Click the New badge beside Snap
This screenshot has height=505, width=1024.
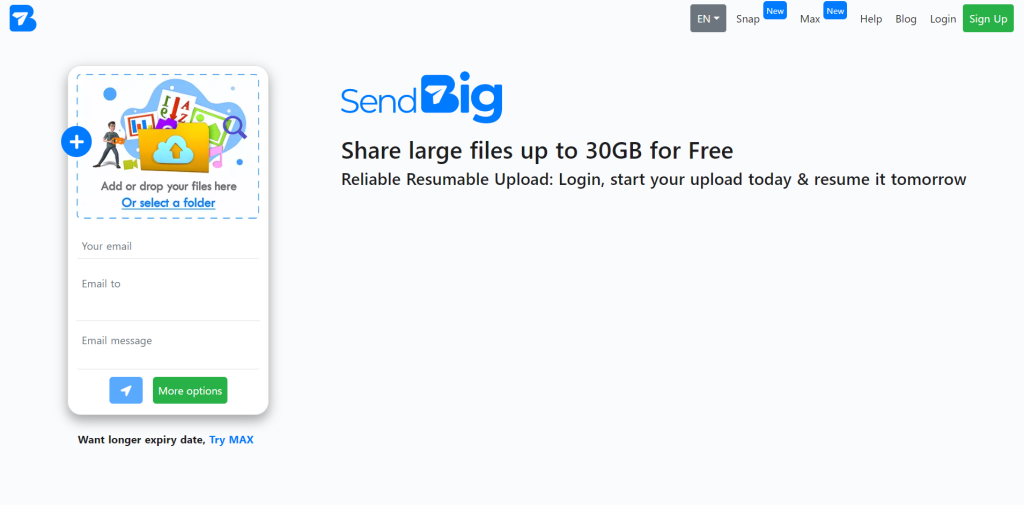pos(775,10)
